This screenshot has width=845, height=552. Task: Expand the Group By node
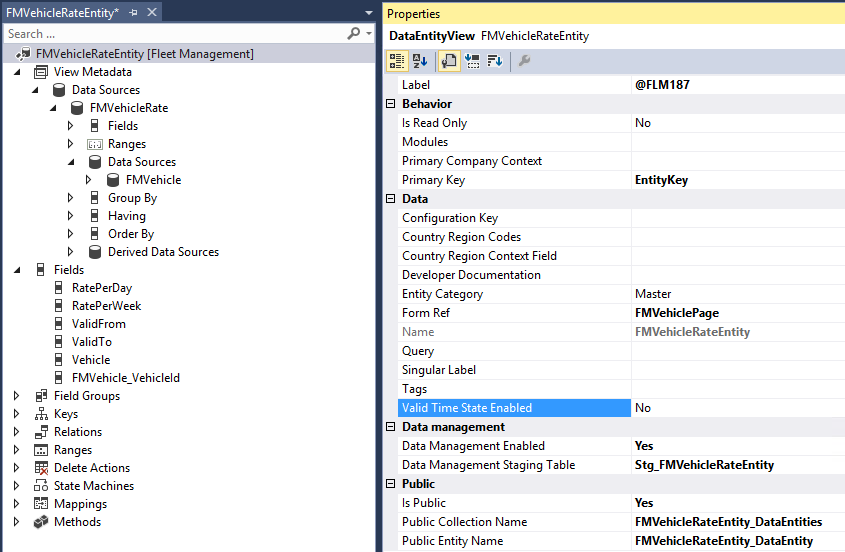[71, 198]
